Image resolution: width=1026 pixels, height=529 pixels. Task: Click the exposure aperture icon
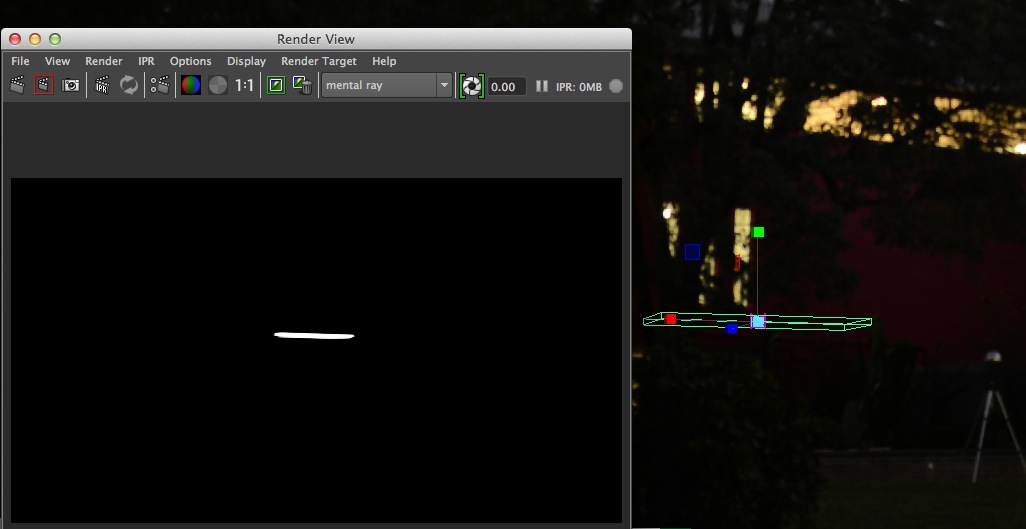pos(471,86)
